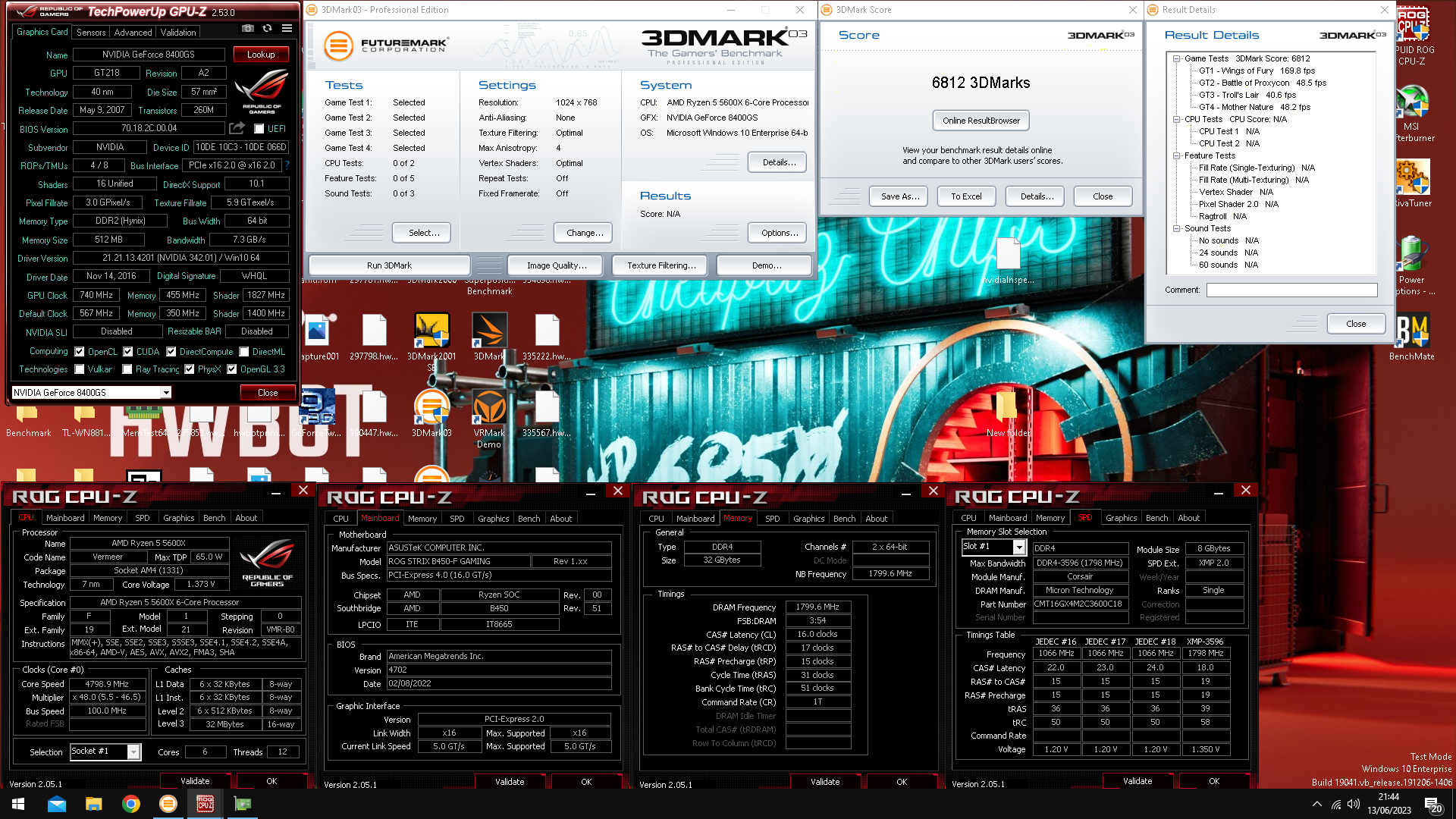Switch to the Sensors tab in GPU-Z
The image size is (1456, 819).
91,33
